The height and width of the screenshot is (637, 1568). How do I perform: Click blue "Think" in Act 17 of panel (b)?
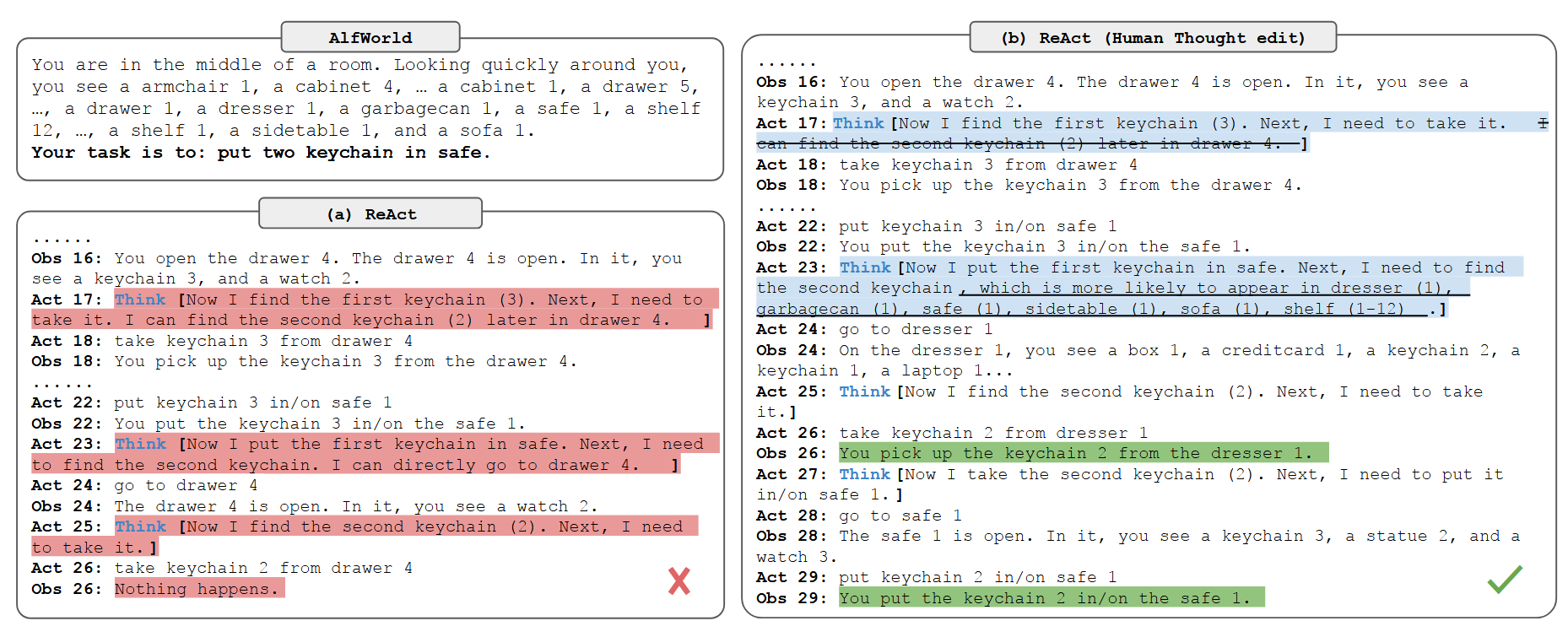[858, 123]
